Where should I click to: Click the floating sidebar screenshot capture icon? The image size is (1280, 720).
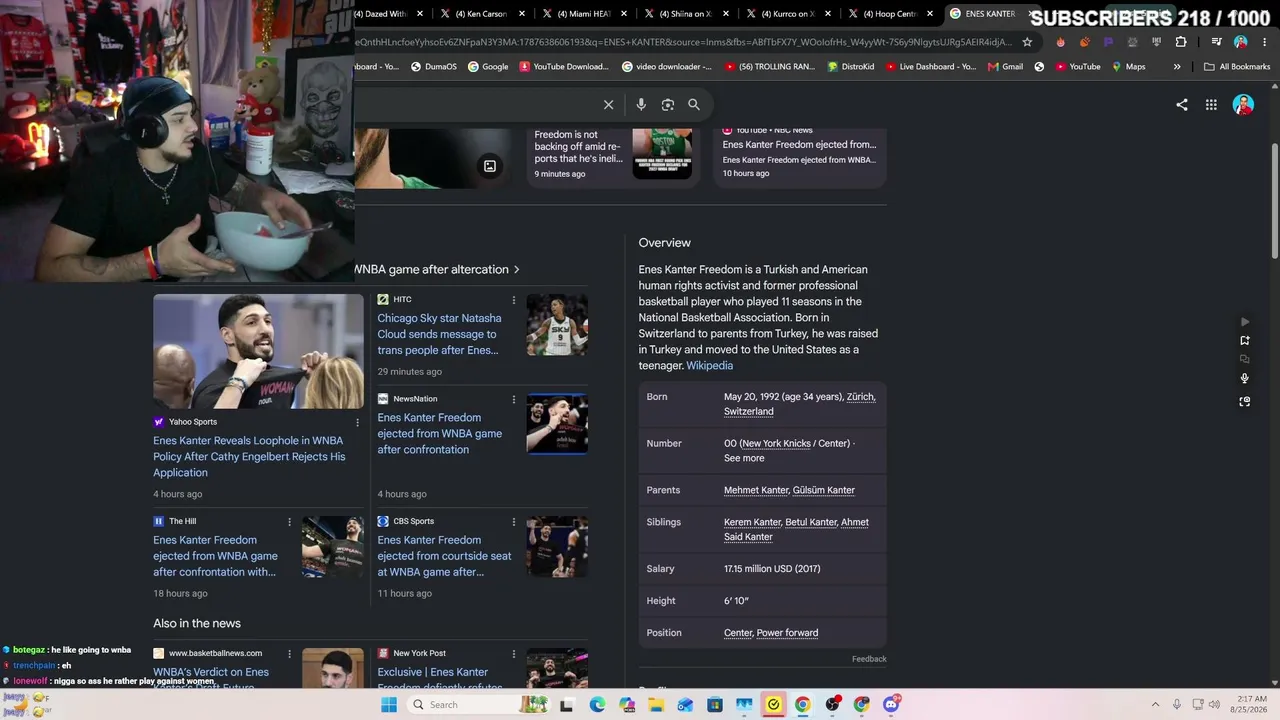point(1245,401)
